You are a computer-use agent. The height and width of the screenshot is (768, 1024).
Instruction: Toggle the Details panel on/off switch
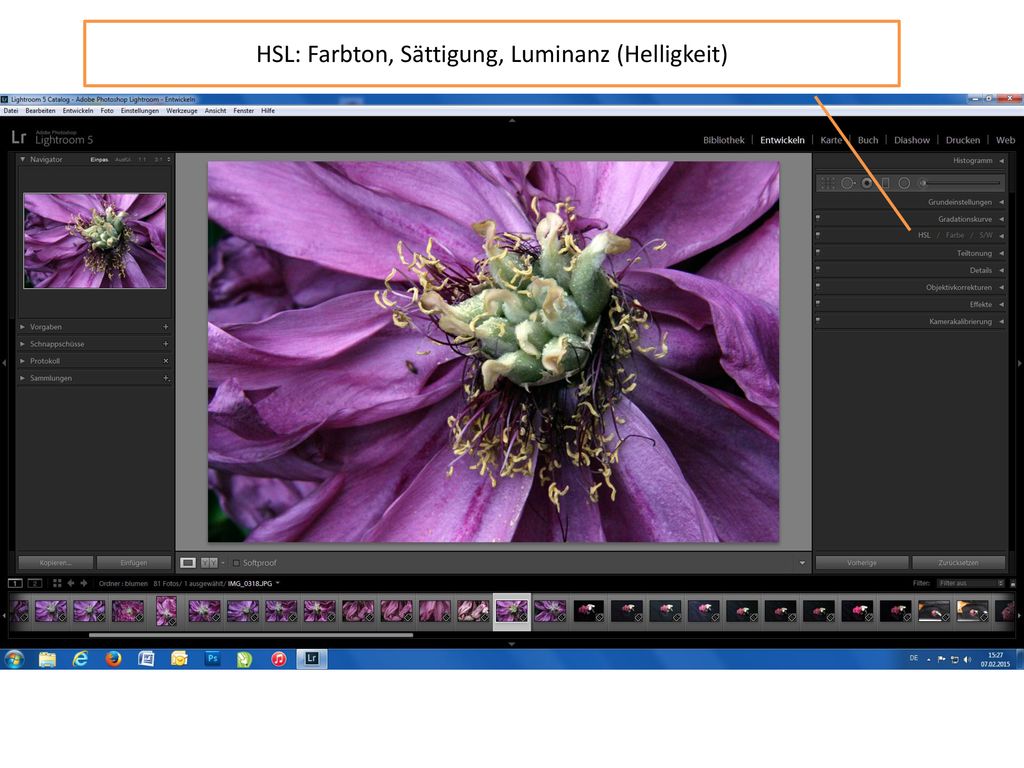(x=818, y=268)
